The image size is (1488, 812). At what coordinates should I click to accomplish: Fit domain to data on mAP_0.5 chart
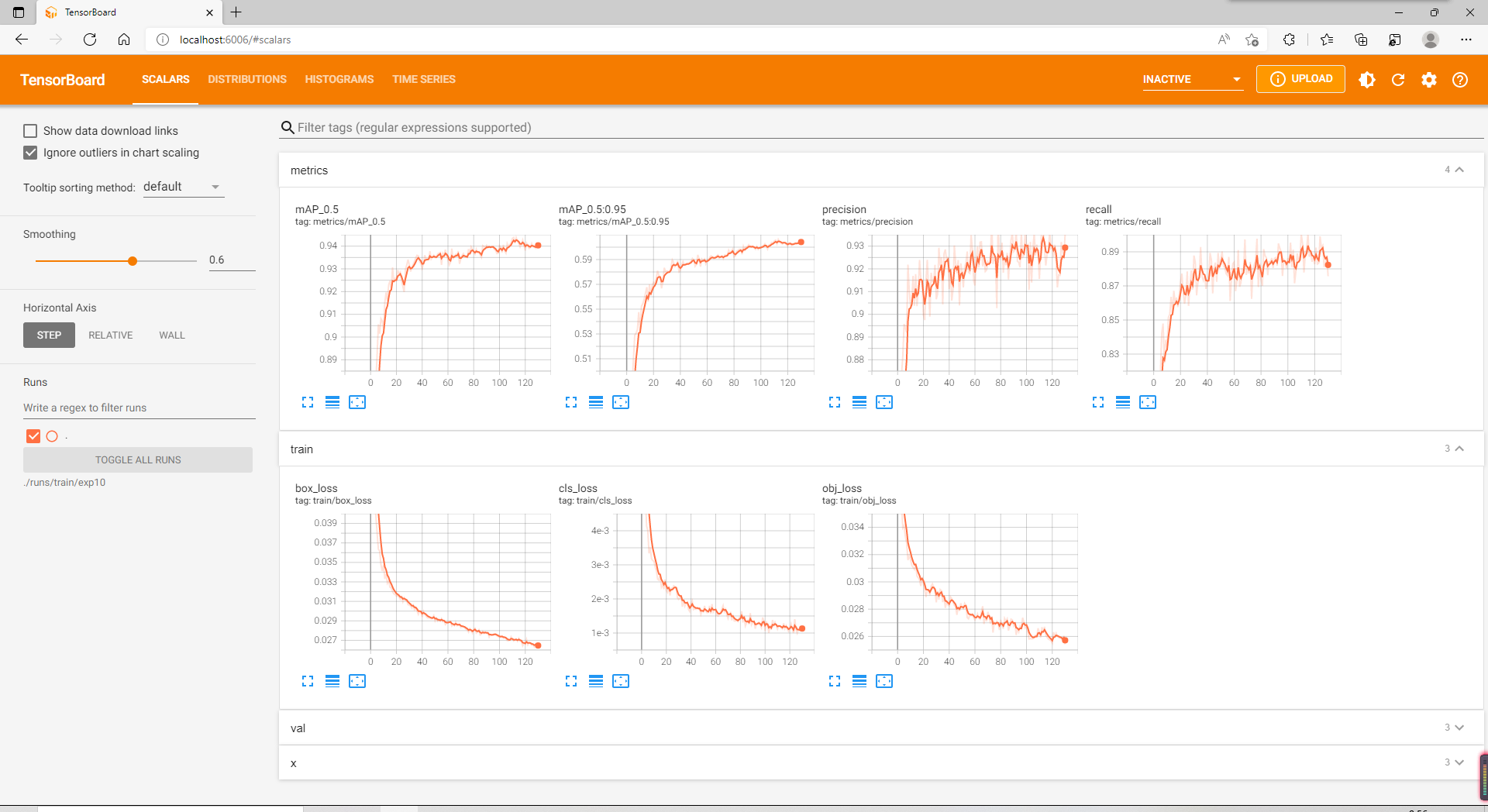357,402
